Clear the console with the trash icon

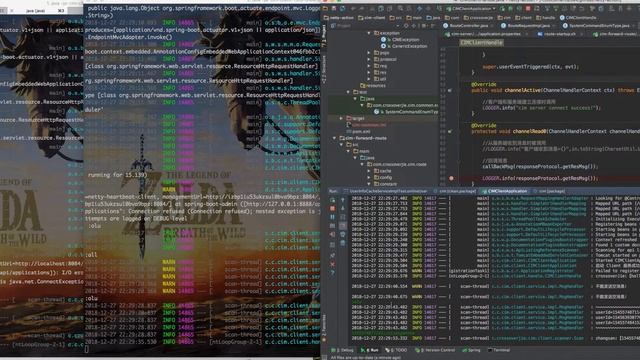pyautogui.click(x=342, y=243)
